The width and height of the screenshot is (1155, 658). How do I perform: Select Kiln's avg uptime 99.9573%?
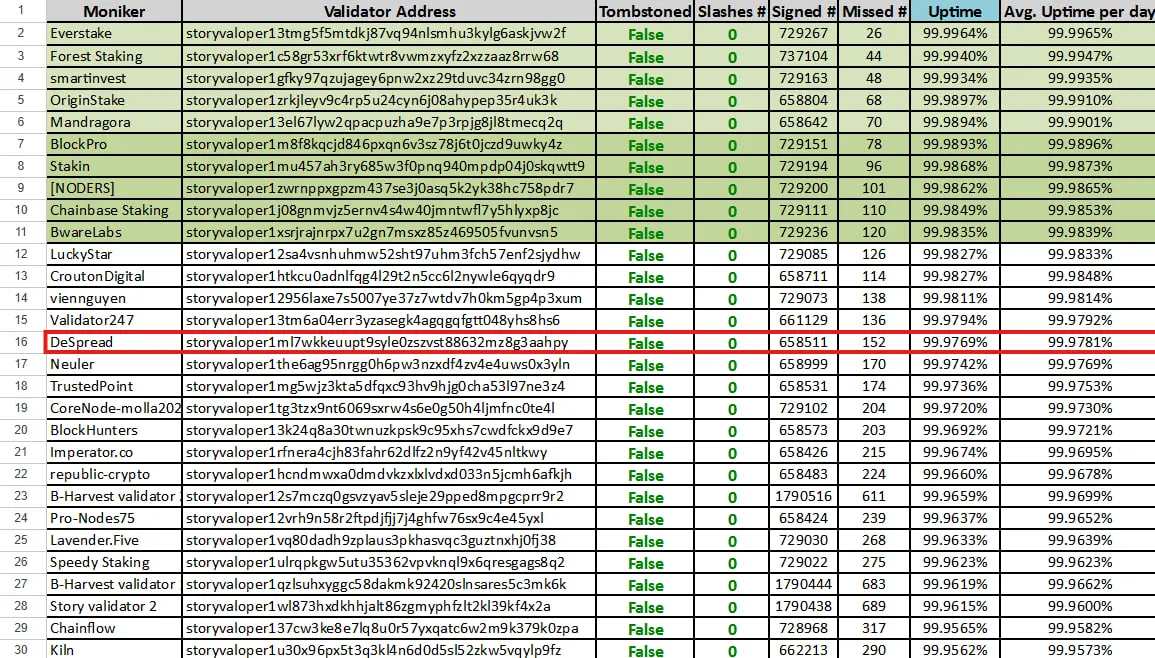tap(1078, 650)
